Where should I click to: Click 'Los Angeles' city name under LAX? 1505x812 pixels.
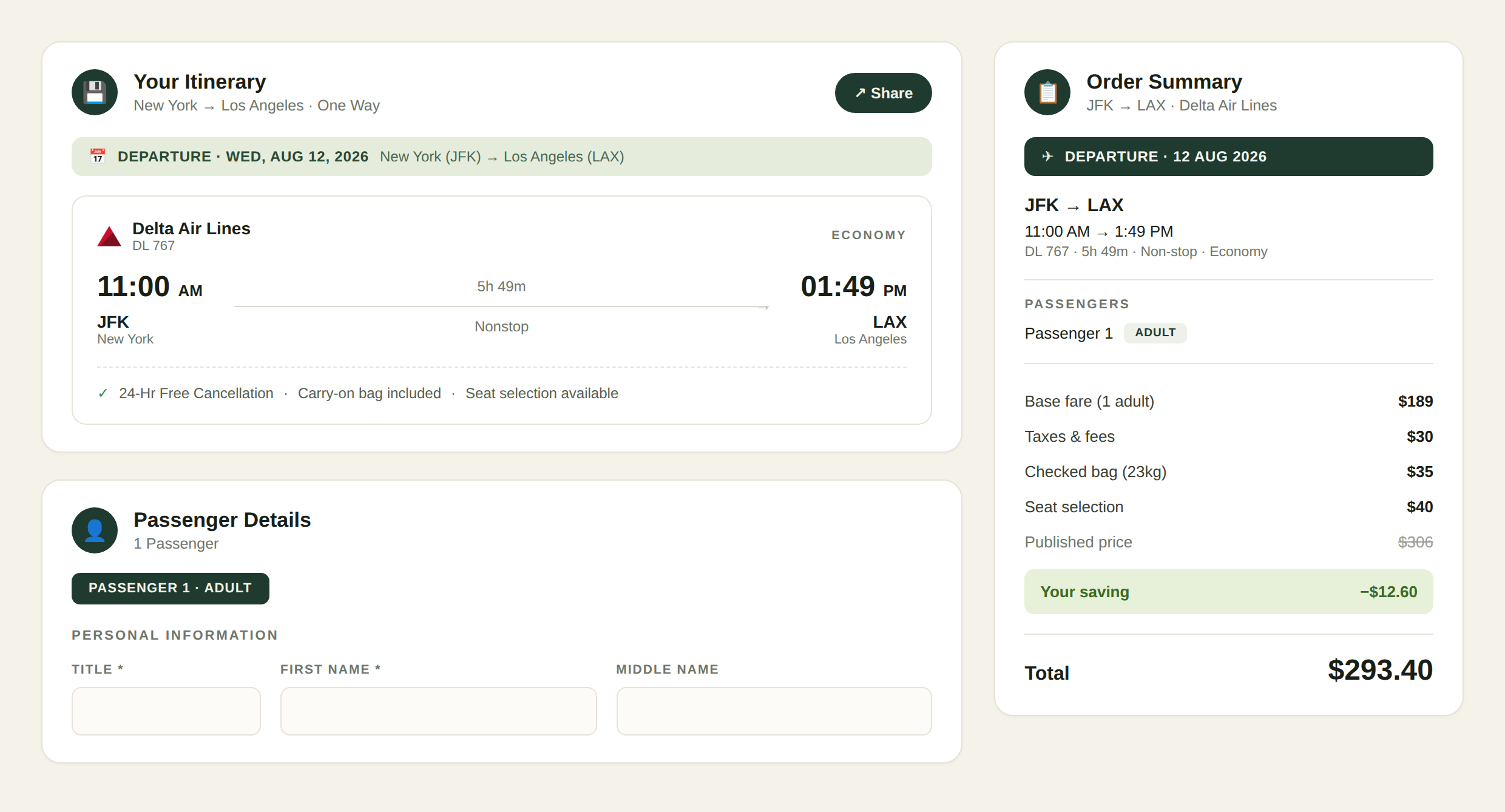870,339
